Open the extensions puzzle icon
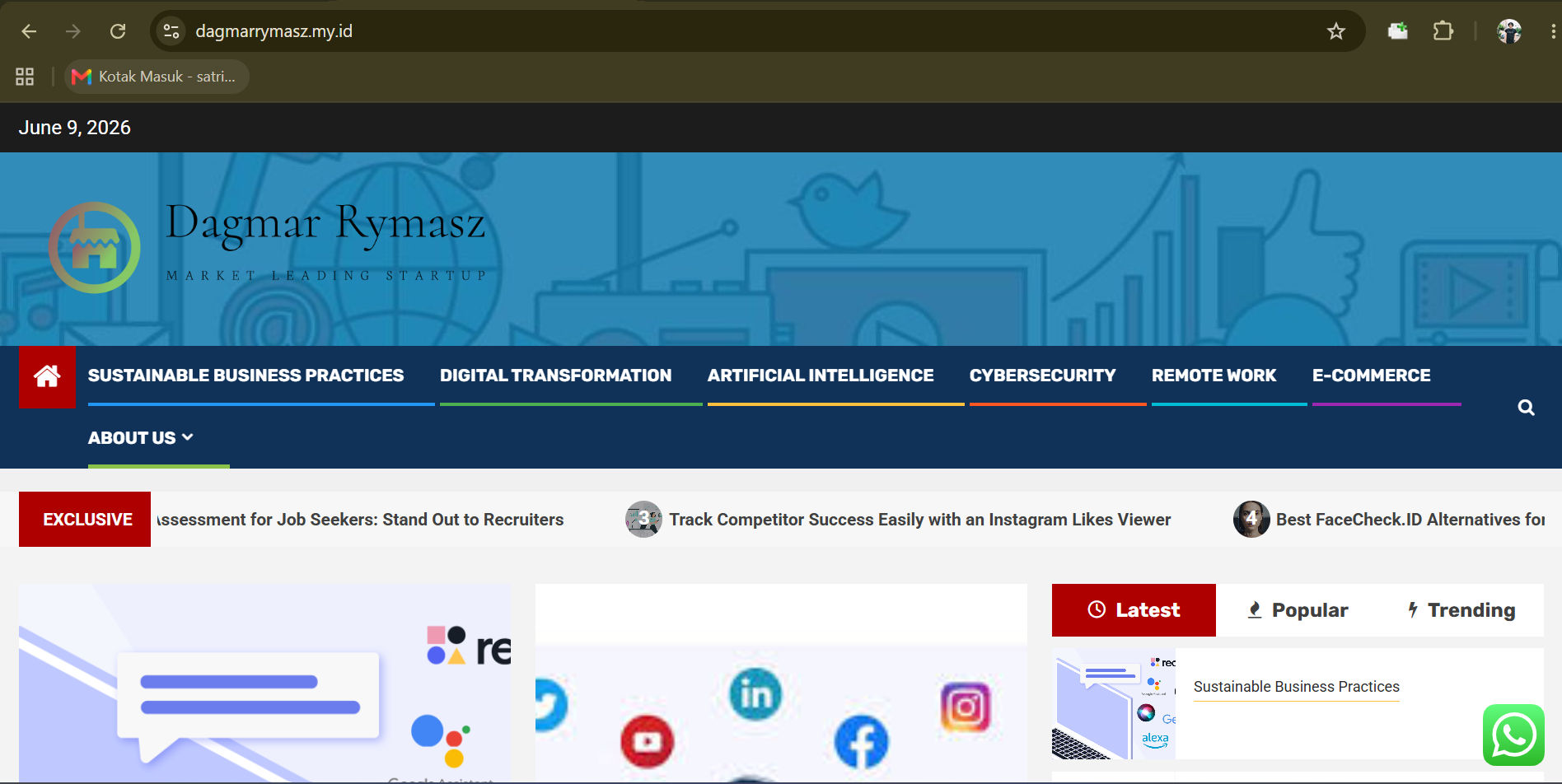Screen dimensions: 1562x784 [x=1443, y=31]
